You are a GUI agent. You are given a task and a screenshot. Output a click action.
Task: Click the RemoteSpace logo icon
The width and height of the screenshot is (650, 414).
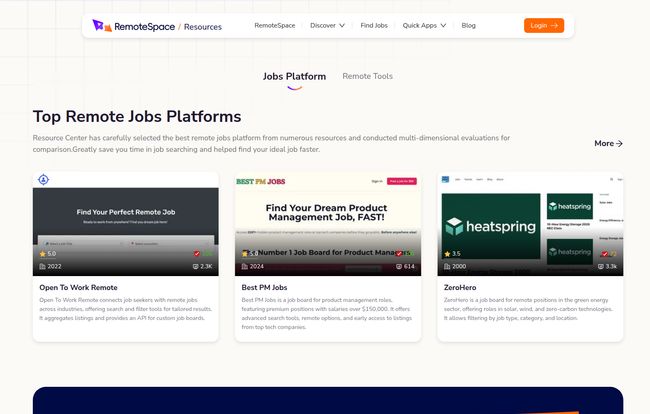click(x=102, y=25)
